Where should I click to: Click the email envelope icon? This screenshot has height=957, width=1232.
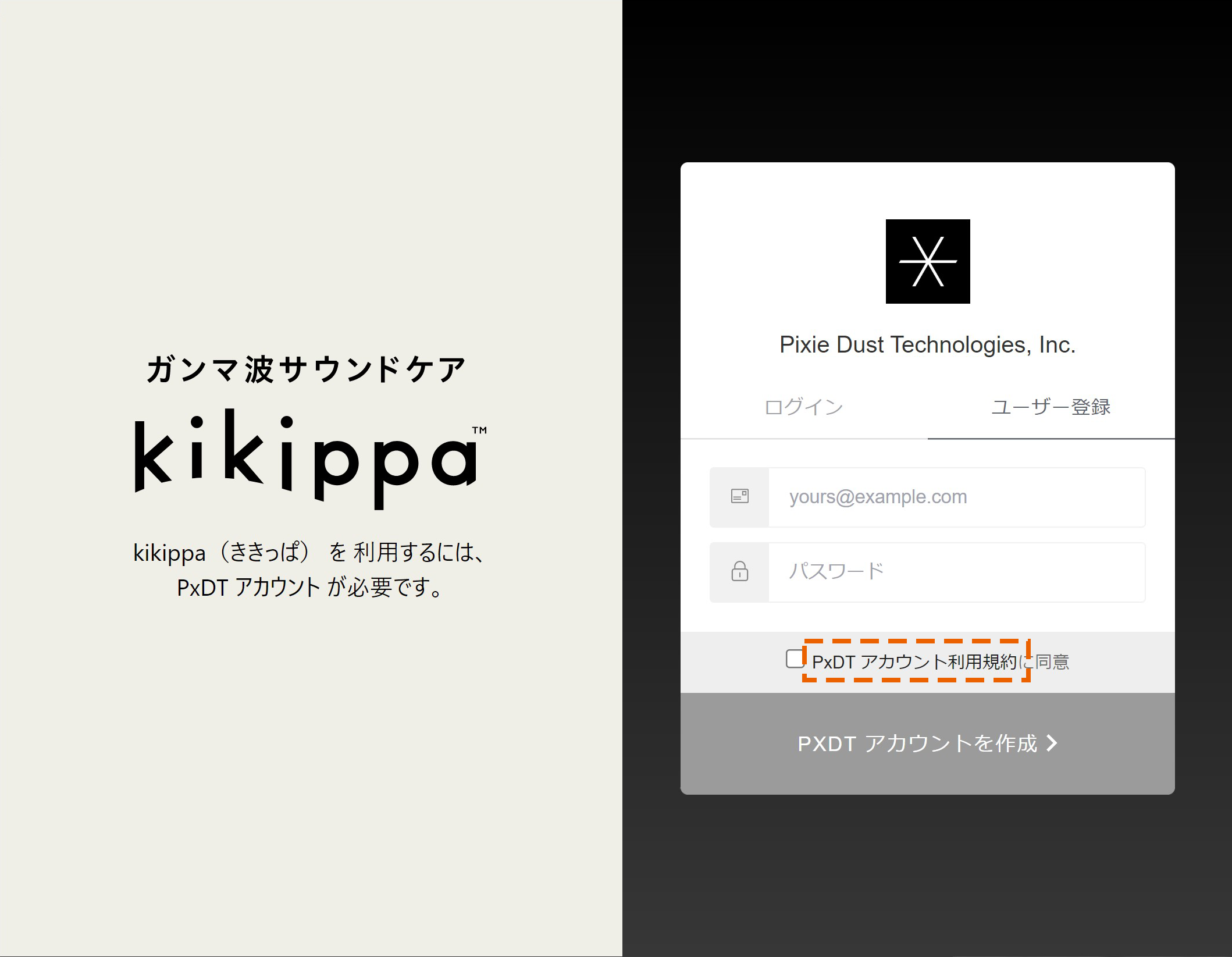pyautogui.click(x=739, y=496)
